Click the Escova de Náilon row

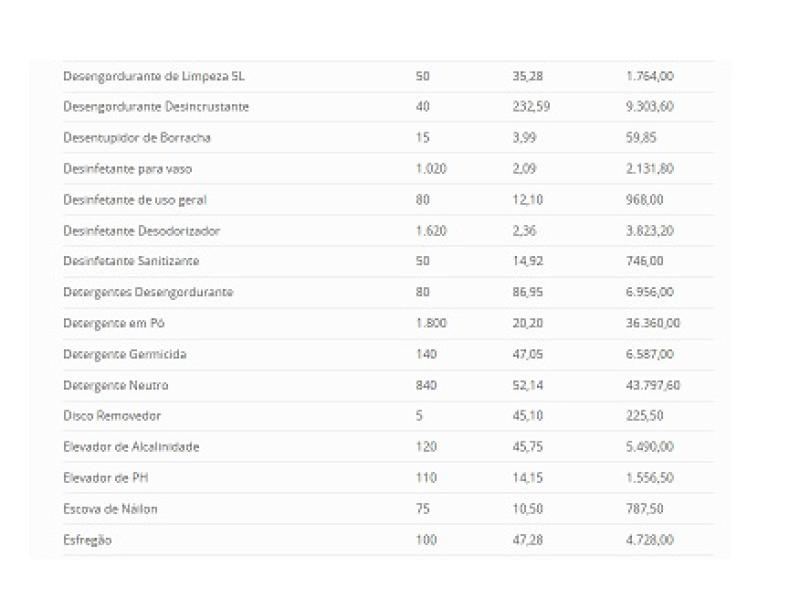pyautogui.click(x=110, y=509)
